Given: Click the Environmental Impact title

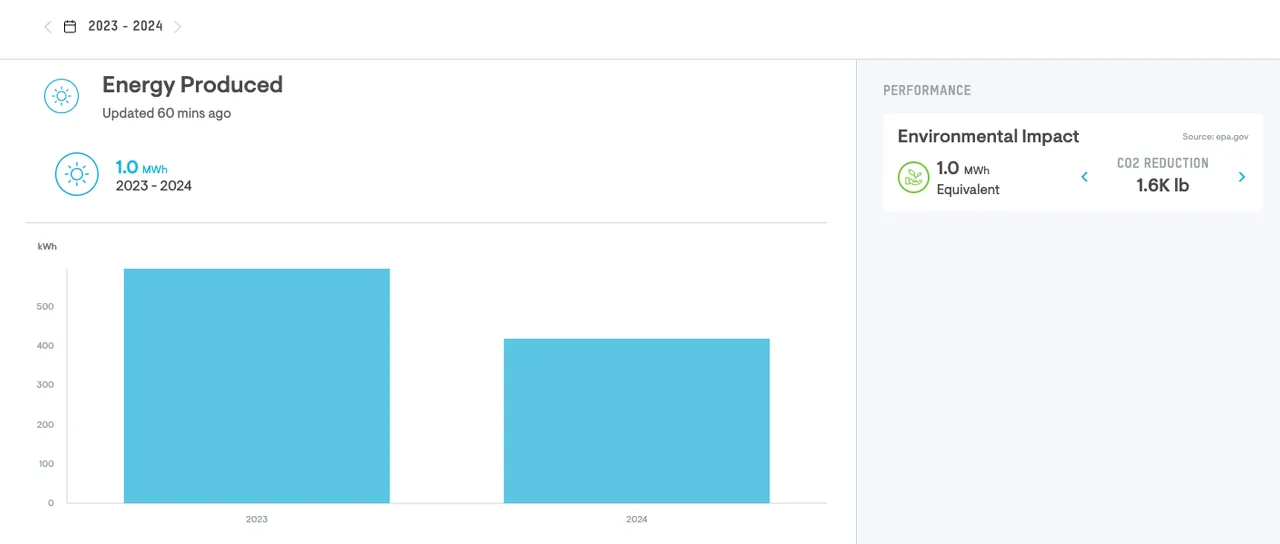Looking at the screenshot, I should point(988,136).
